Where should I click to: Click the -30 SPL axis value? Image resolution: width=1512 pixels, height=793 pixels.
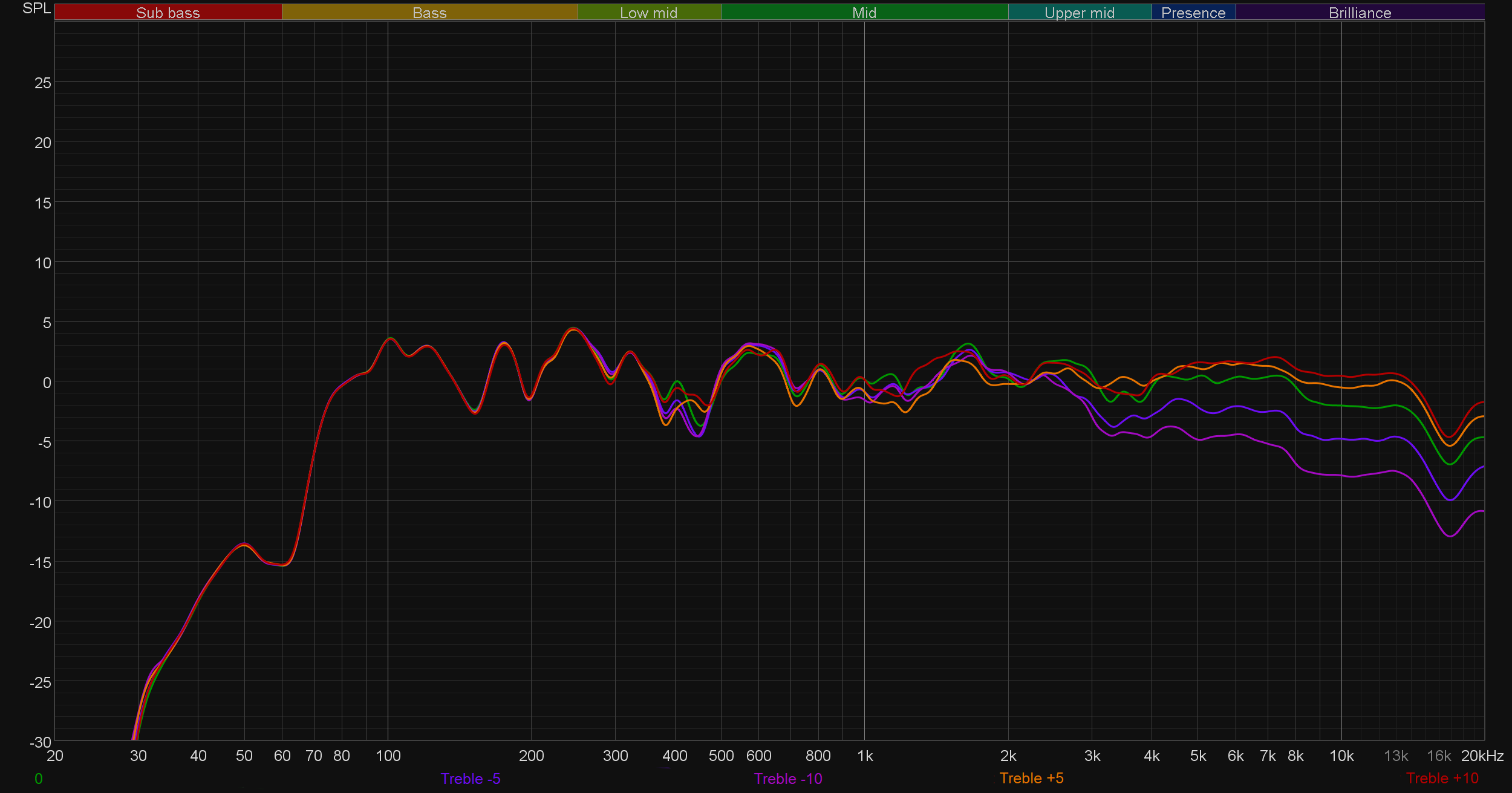pyautogui.click(x=41, y=742)
